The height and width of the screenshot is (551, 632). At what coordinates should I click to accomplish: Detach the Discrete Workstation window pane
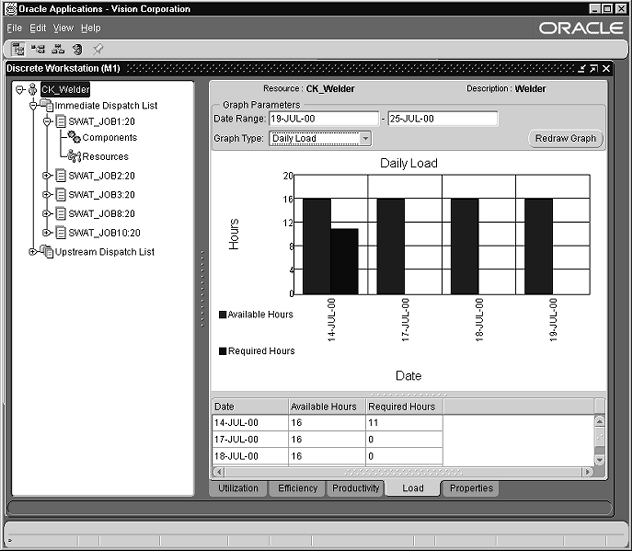tap(582, 69)
